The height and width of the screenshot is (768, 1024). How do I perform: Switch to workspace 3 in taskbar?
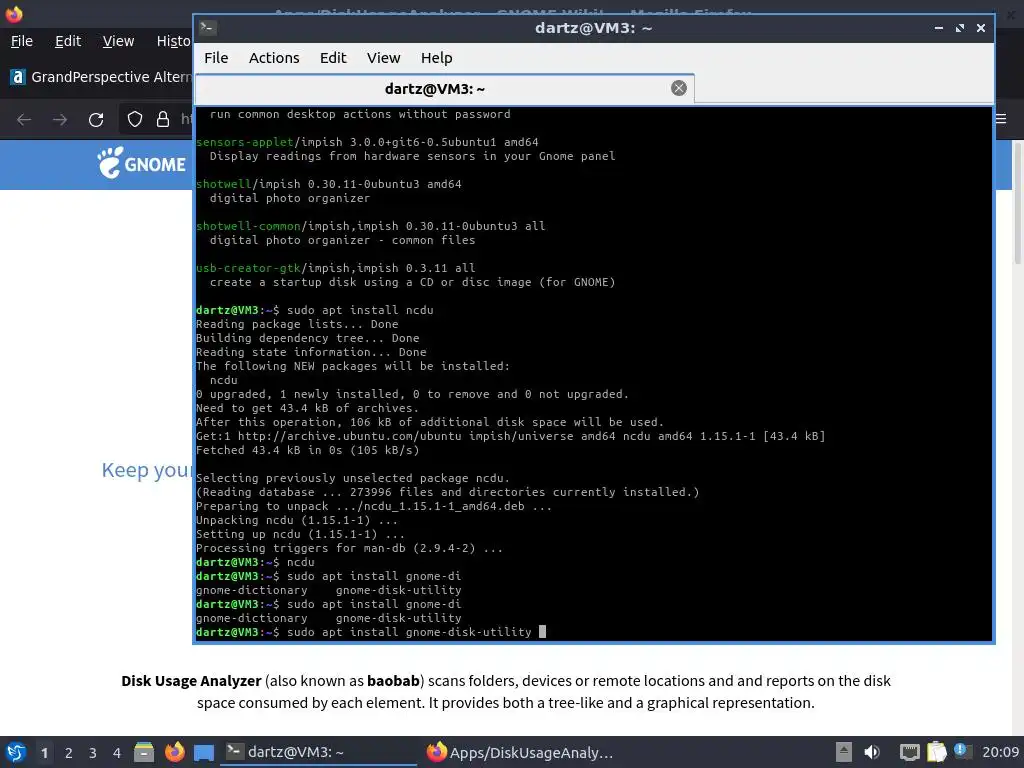[x=93, y=753]
